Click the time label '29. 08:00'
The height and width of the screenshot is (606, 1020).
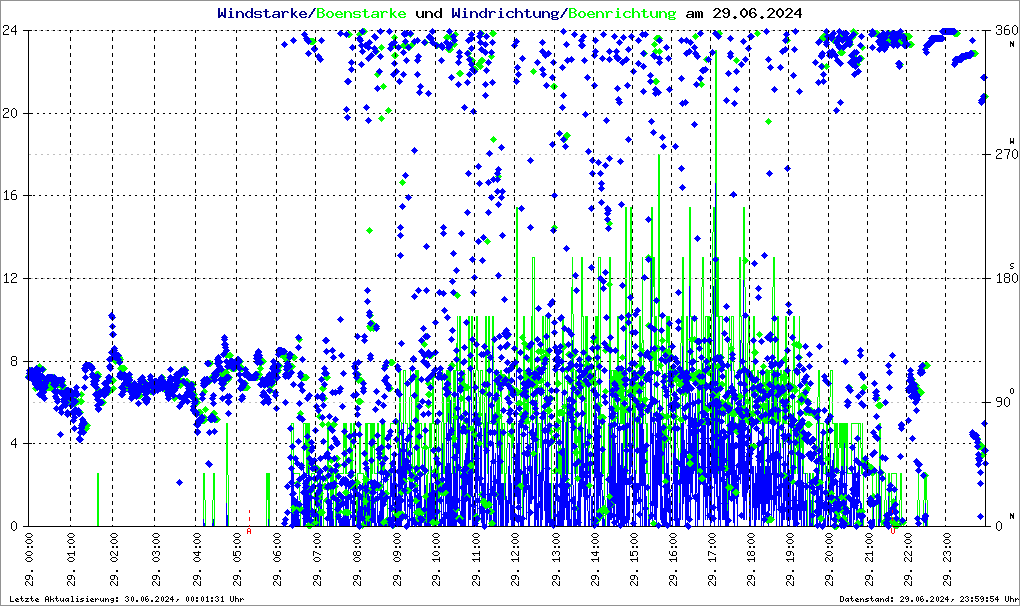pos(356,560)
